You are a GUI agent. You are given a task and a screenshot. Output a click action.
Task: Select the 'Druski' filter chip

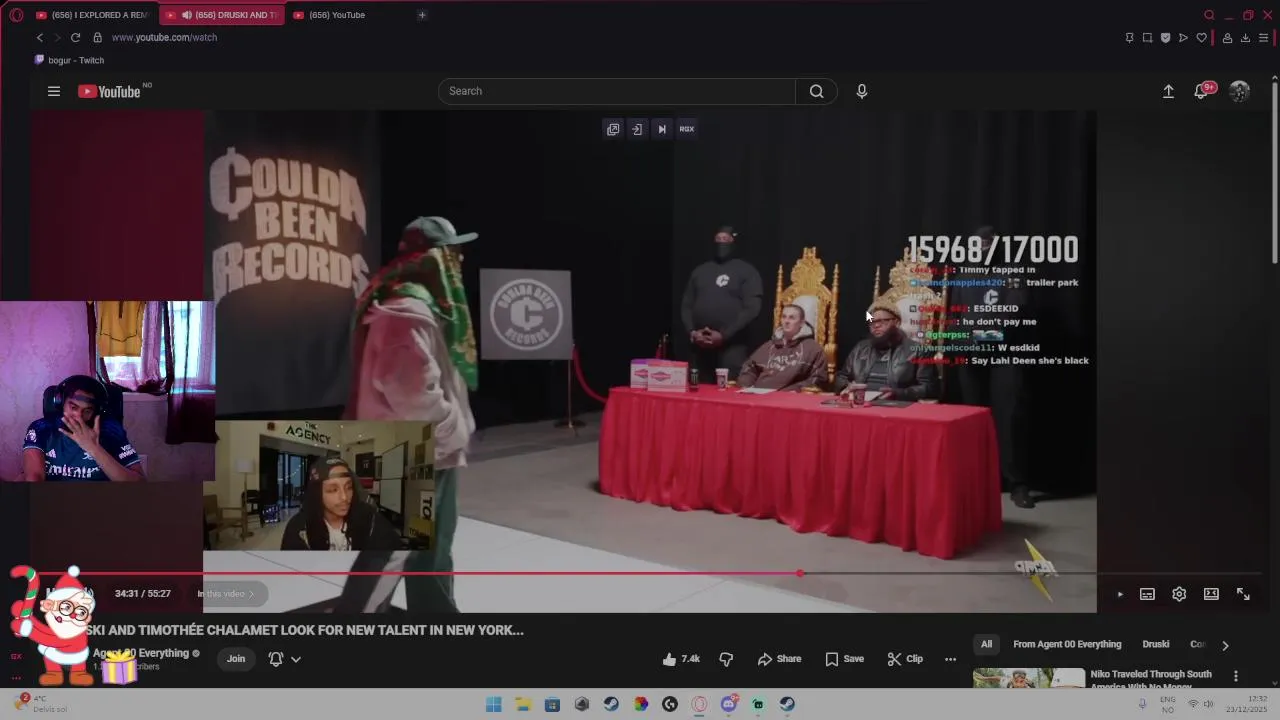(1155, 645)
